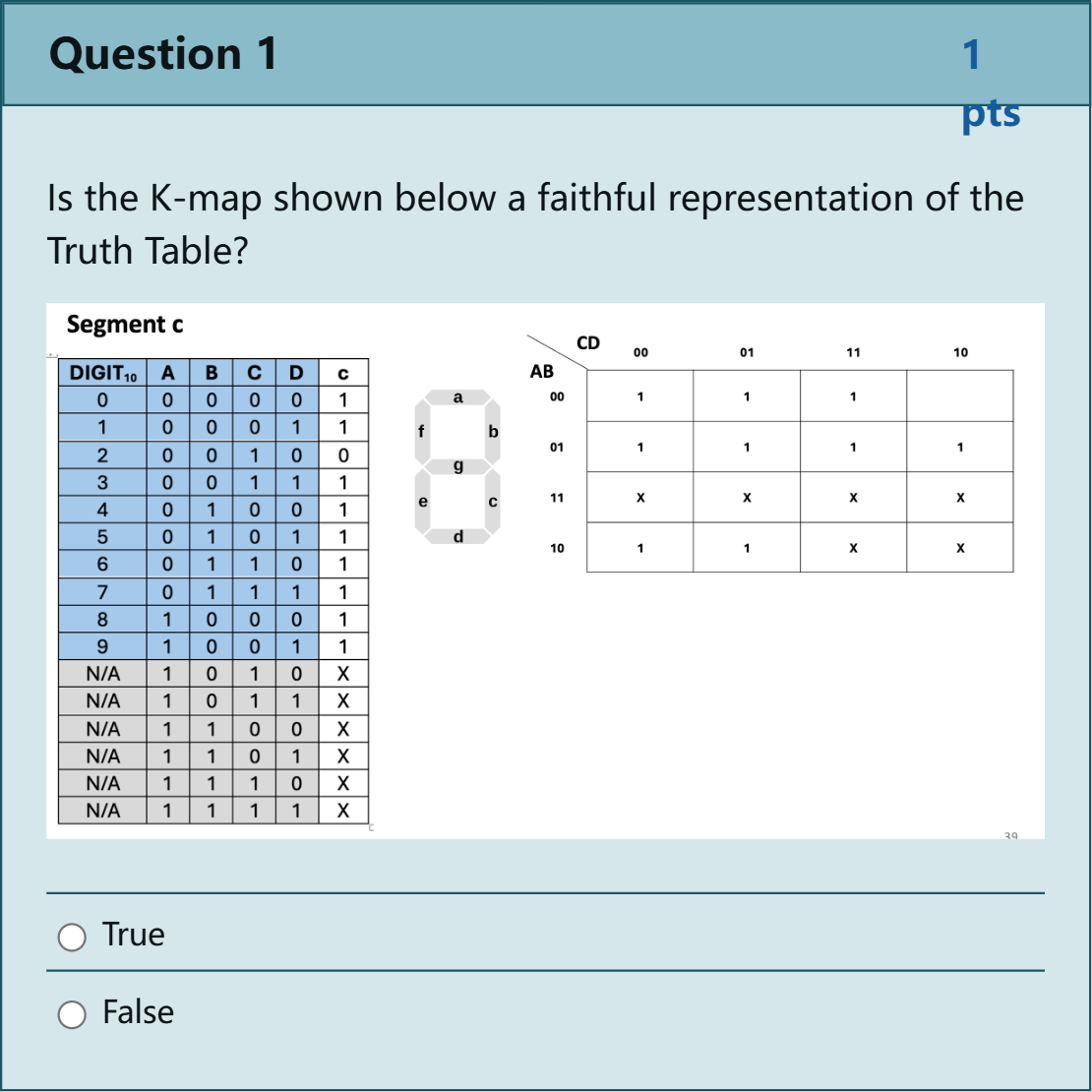This screenshot has width=1092, height=1092.
Task: Click the AB row label of the K-map
Action: pyautogui.click(x=540, y=371)
